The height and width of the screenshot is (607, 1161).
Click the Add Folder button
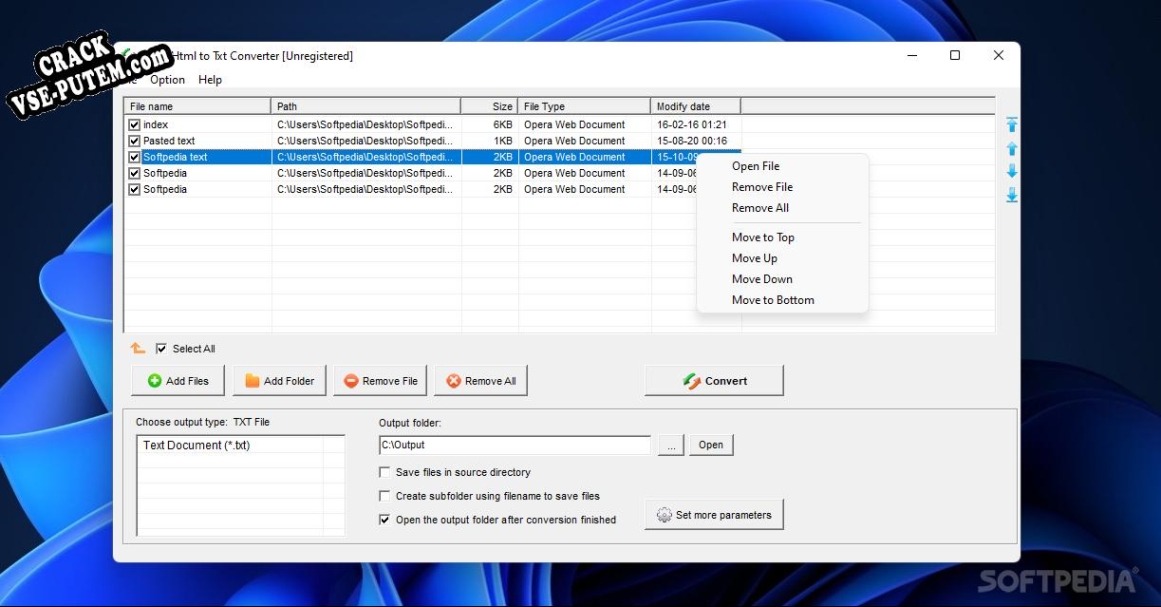(x=279, y=380)
